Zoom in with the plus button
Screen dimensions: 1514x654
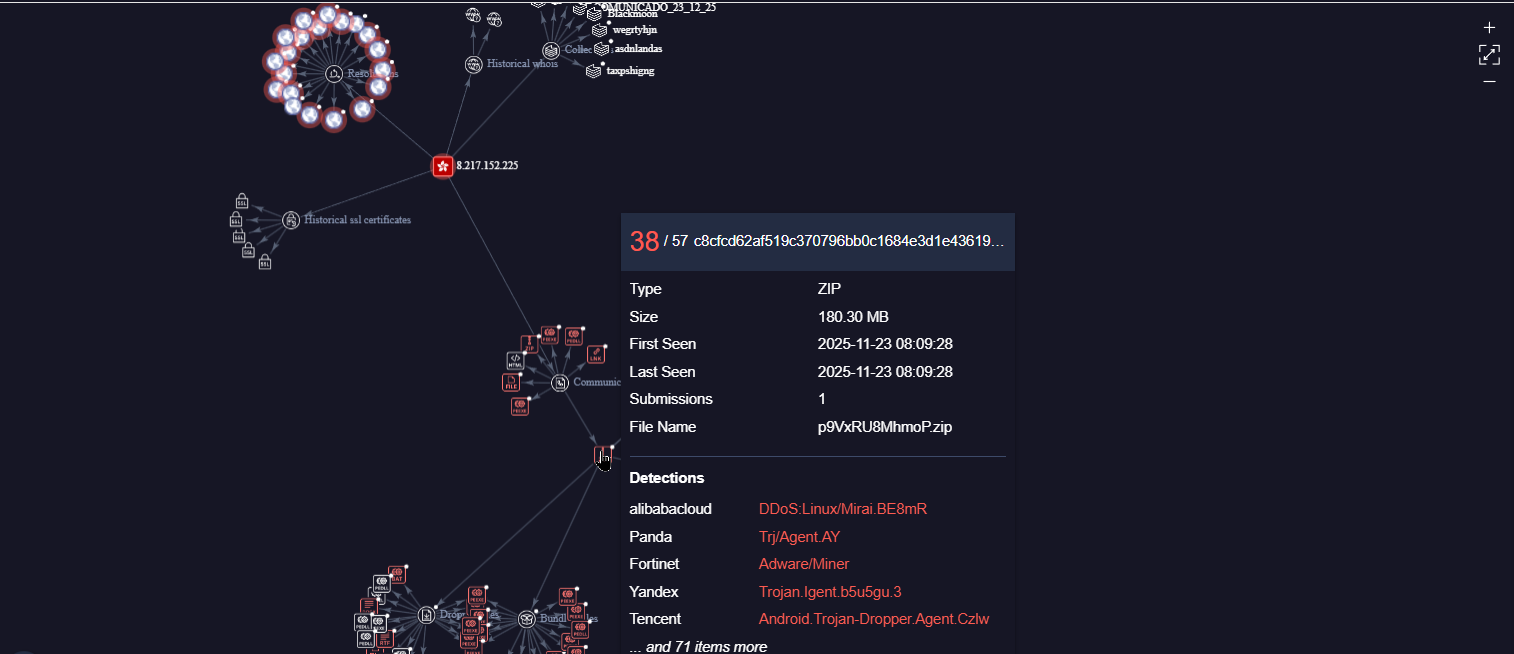click(x=1489, y=28)
